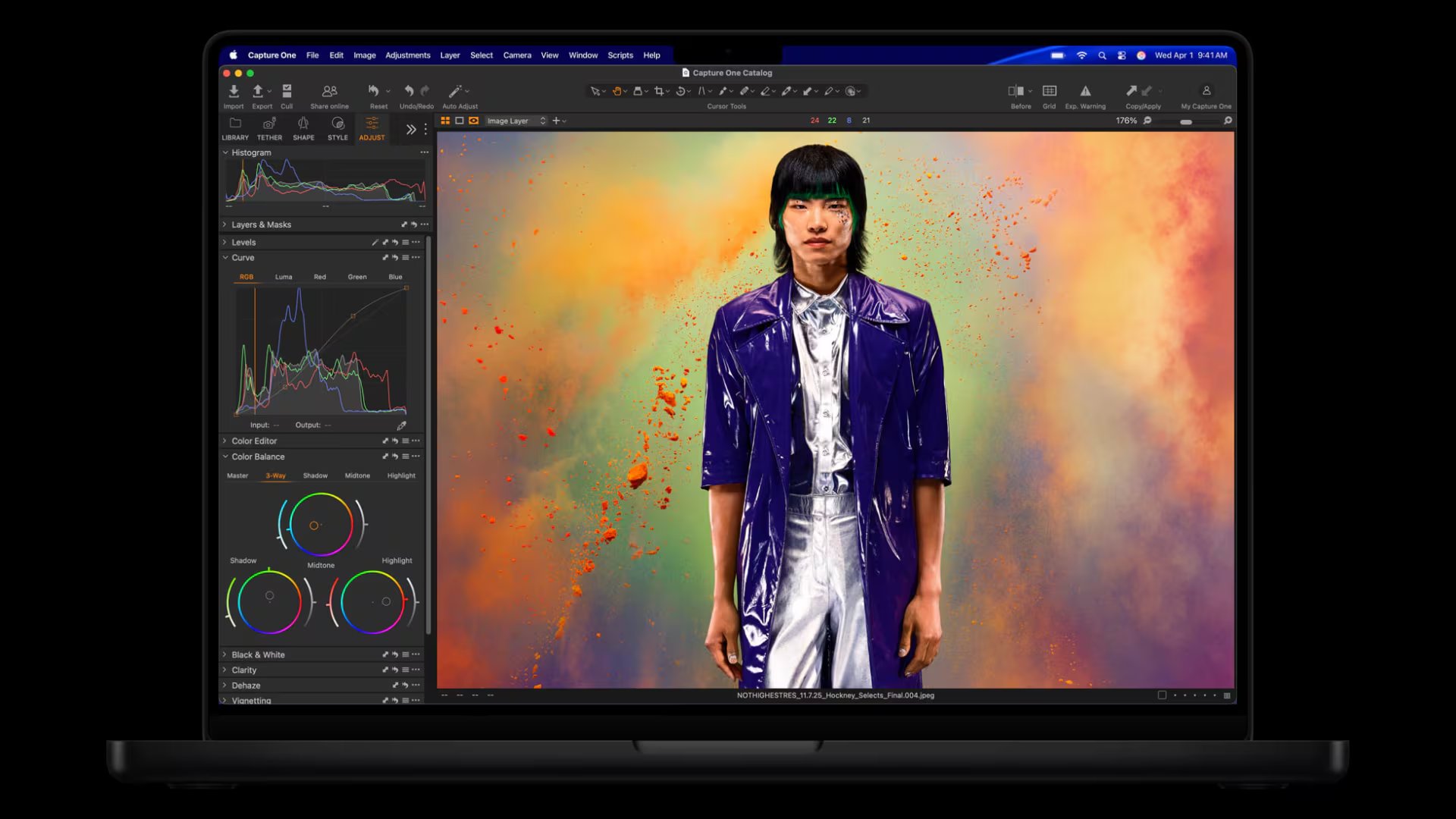
Task: Switch histogram Curve to the Blue channel
Action: tap(395, 277)
